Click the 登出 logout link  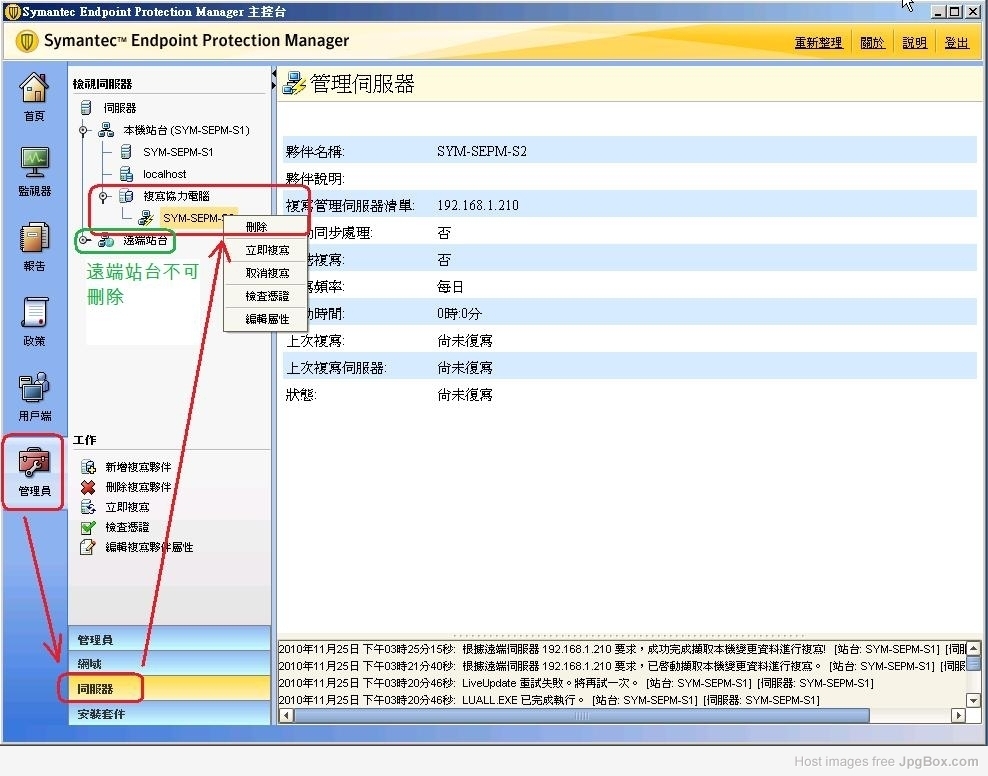(x=956, y=43)
